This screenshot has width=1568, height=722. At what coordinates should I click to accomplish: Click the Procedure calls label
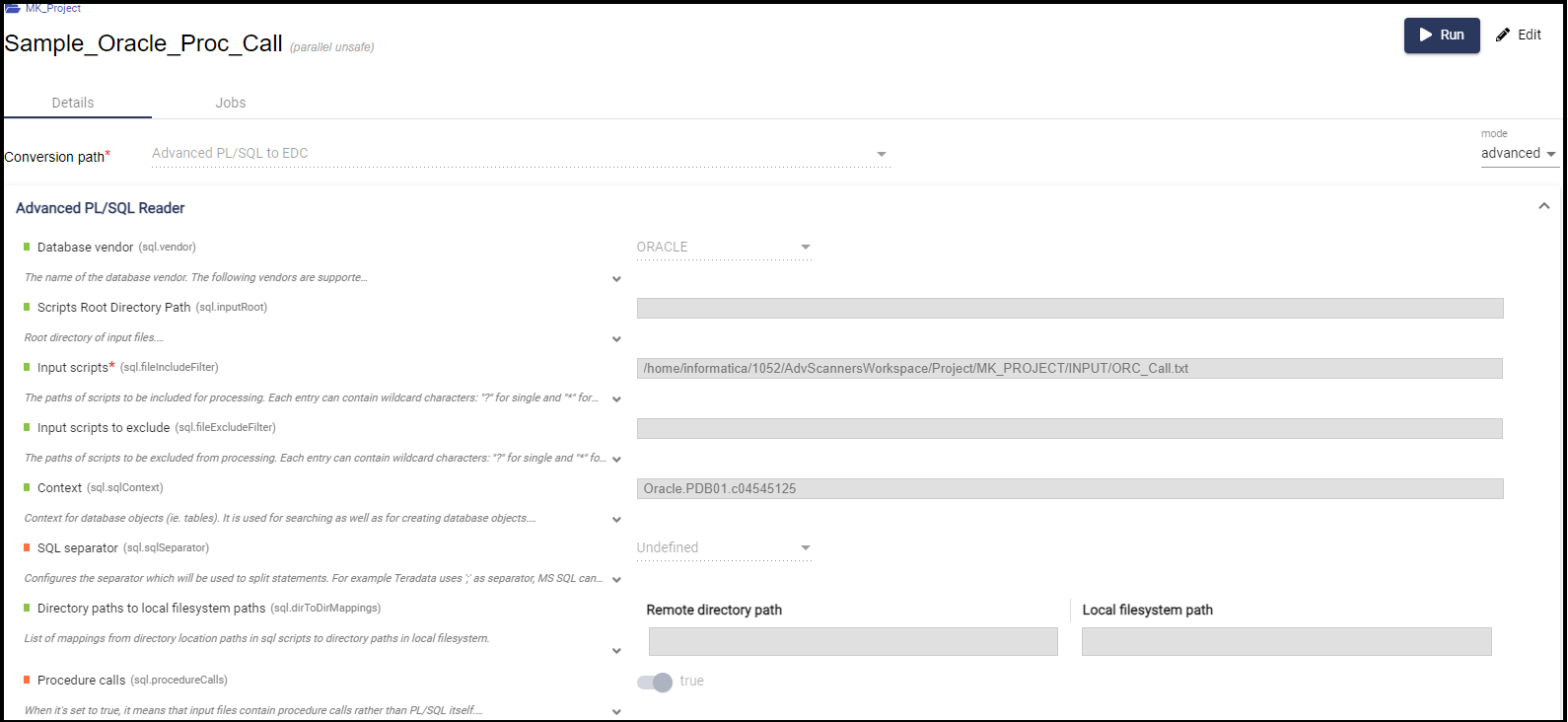[82, 681]
